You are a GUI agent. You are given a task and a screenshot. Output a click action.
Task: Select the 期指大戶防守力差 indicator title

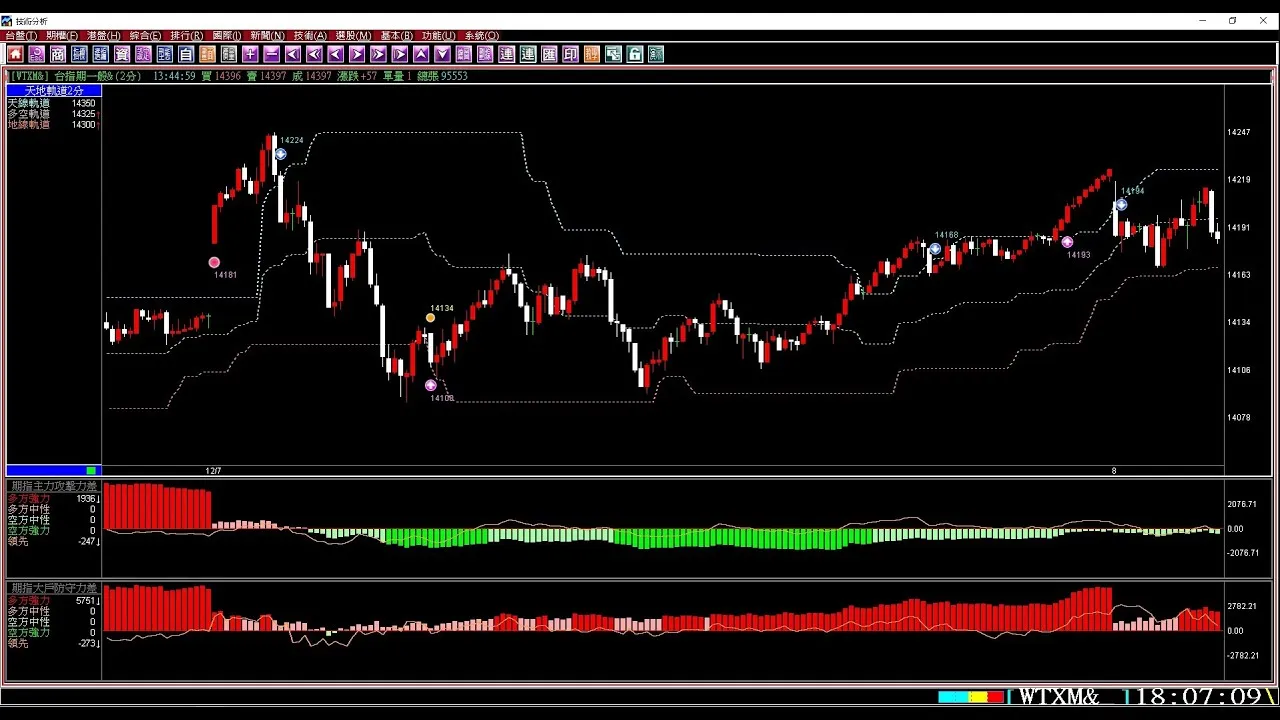(x=54, y=588)
